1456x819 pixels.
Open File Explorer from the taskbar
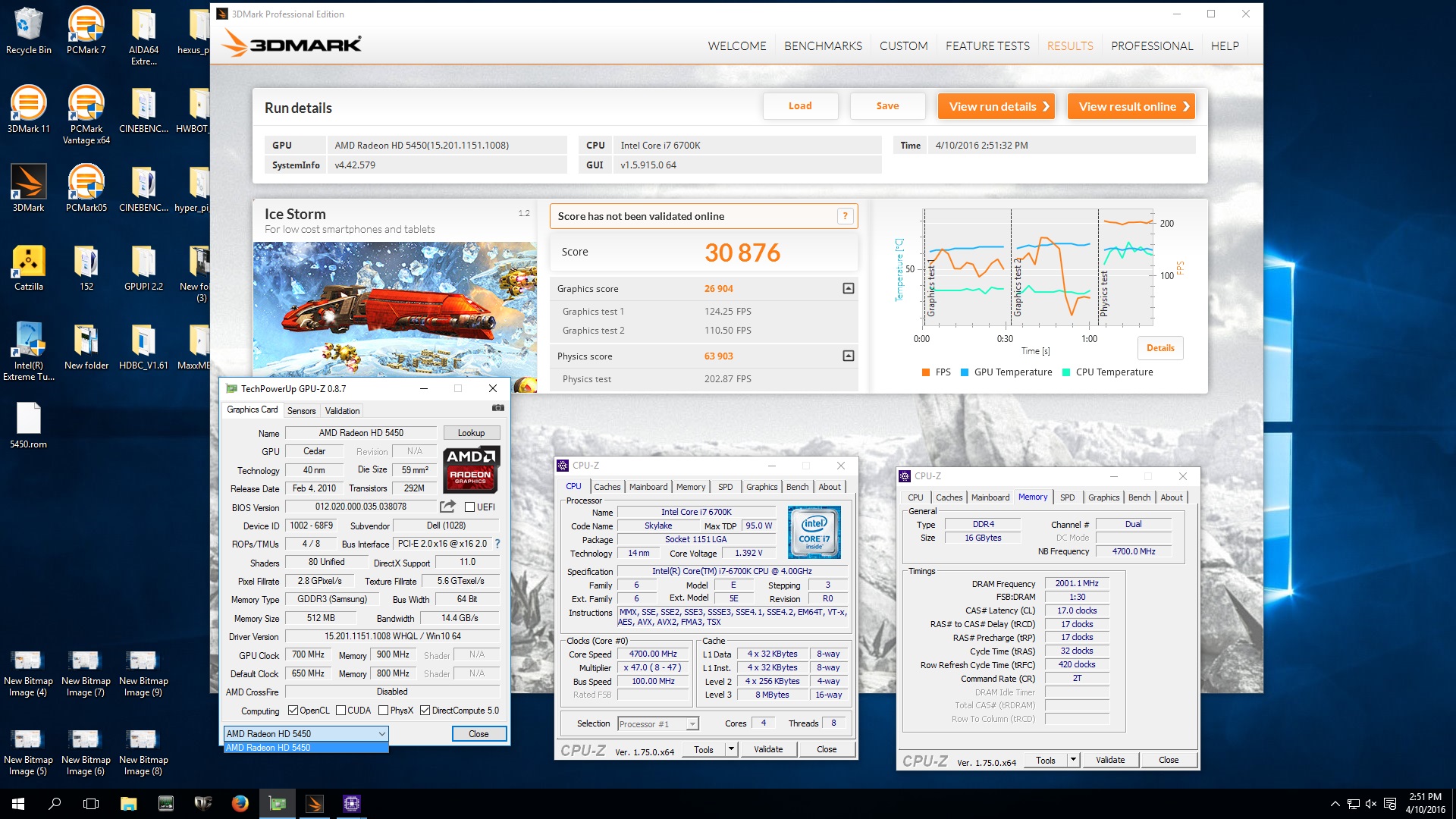click(128, 804)
